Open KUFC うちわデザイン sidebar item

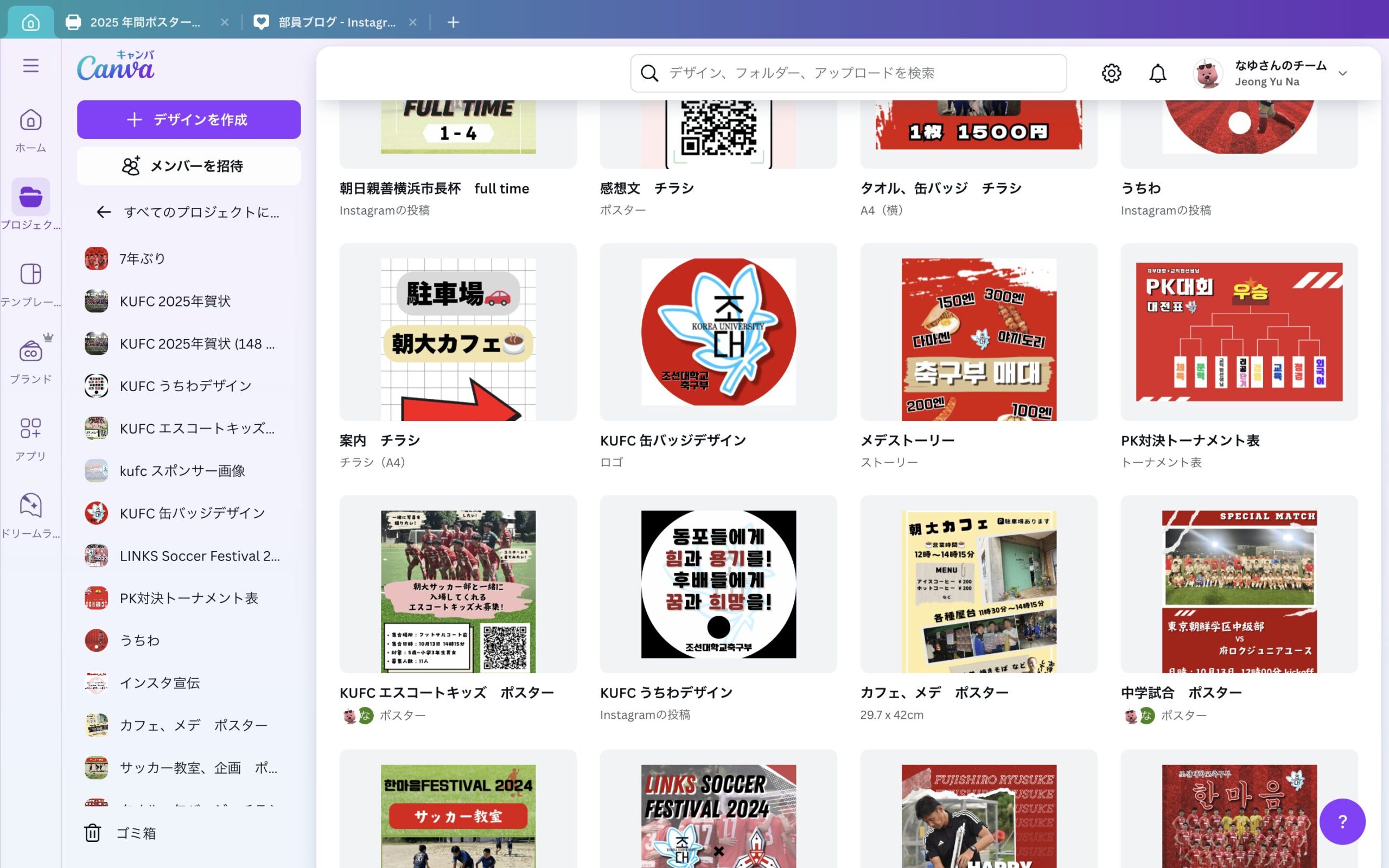(189, 386)
